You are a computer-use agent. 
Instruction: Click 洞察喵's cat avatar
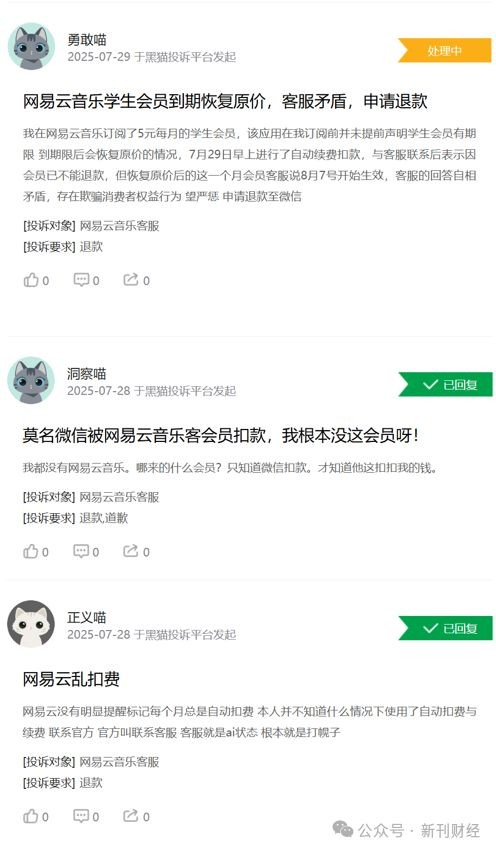pos(31,380)
